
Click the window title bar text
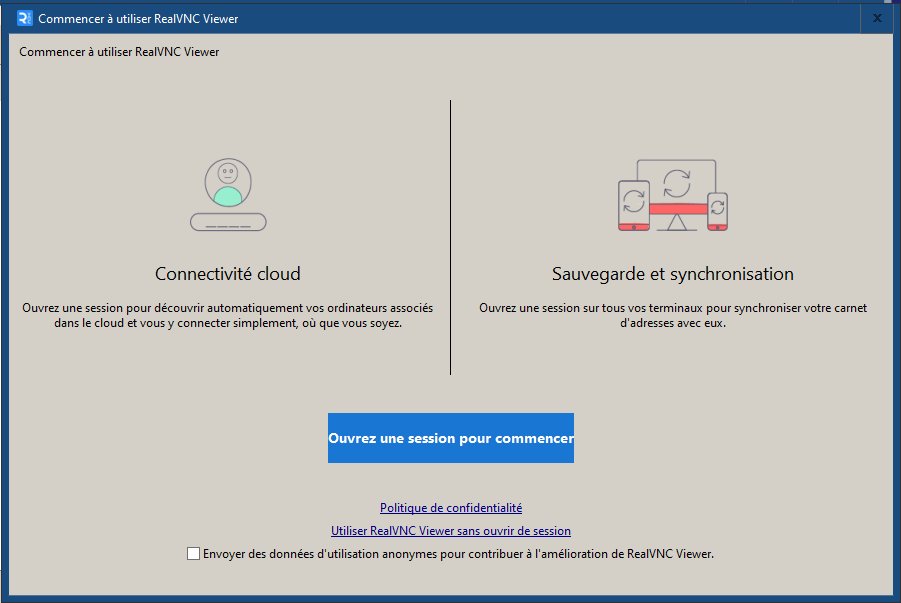click(x=138, y=19)
